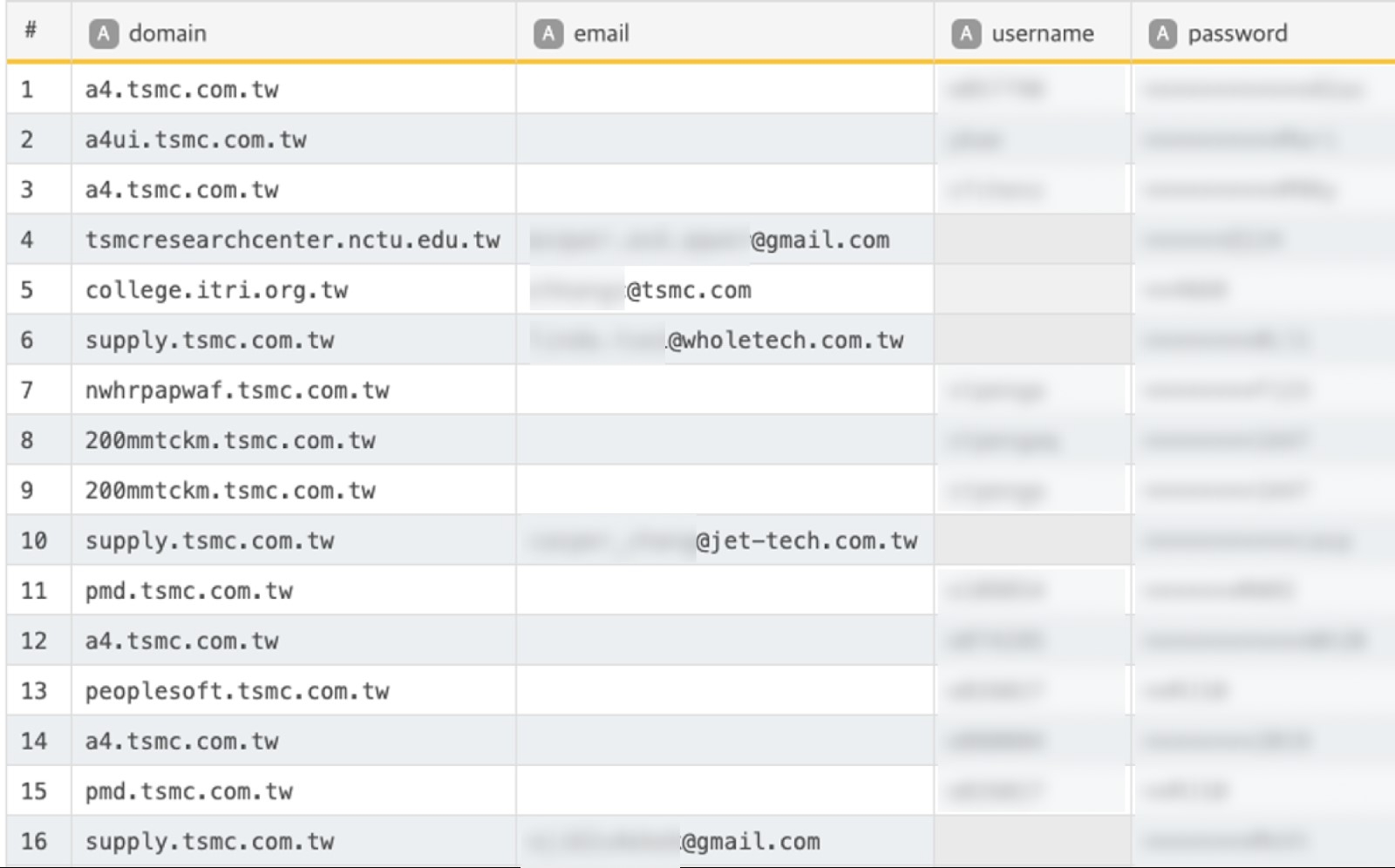Viewport: 1395px width, 868px height.
Task: Sort by the email column header label
Action: pyautogui.click(x=601, y=34)
